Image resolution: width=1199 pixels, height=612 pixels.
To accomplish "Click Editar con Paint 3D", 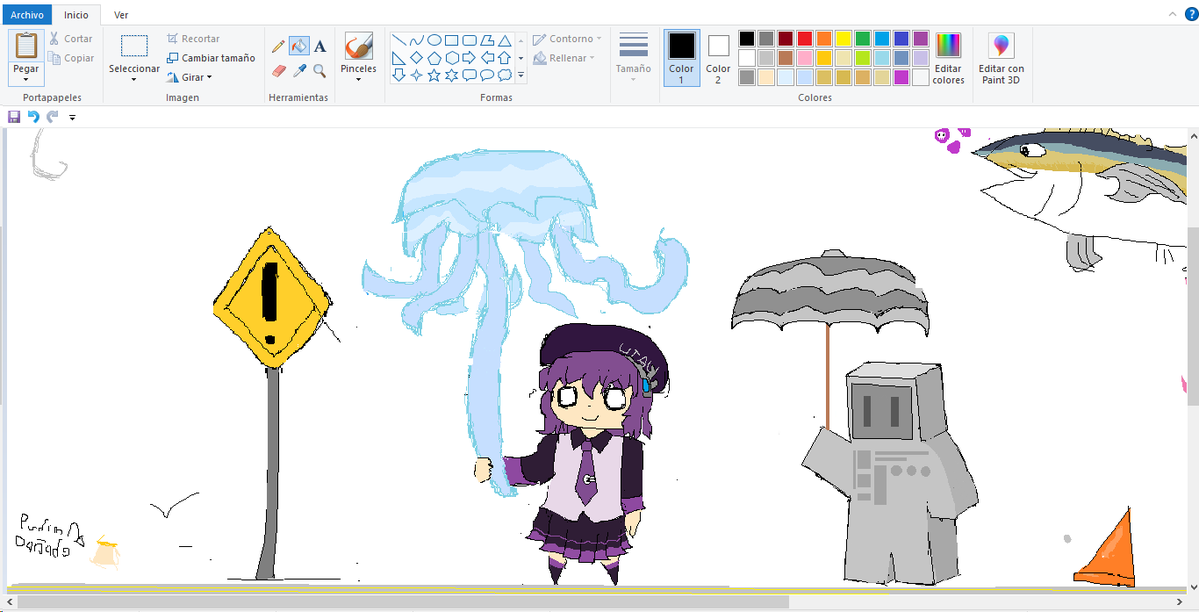I will point(1002,58).
